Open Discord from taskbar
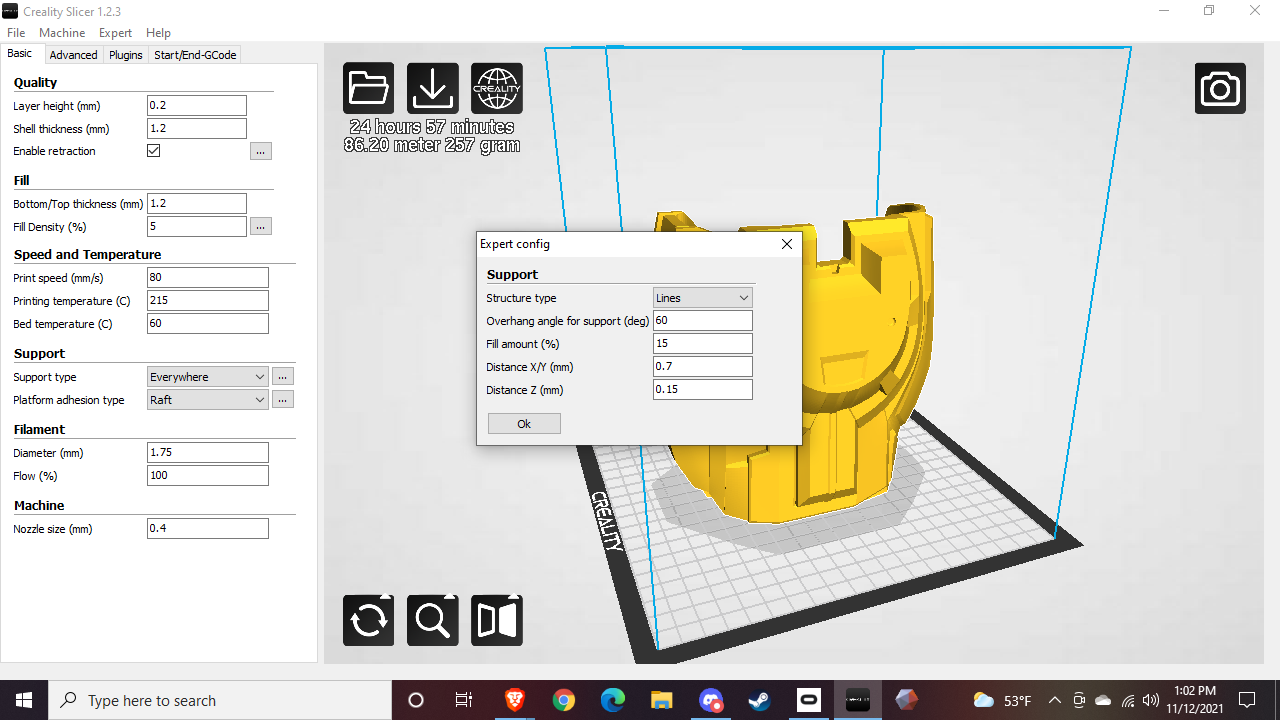 tap(711, 700)
